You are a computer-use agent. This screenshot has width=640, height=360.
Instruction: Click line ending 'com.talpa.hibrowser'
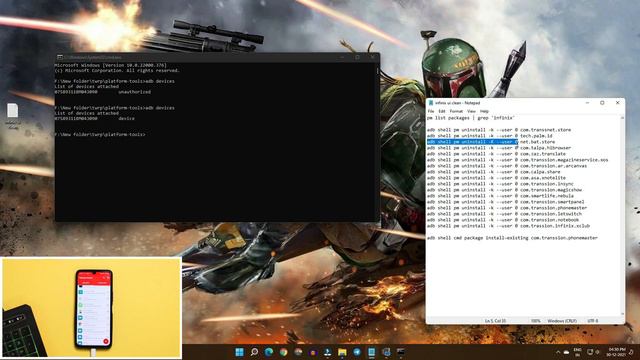(499, 148)
